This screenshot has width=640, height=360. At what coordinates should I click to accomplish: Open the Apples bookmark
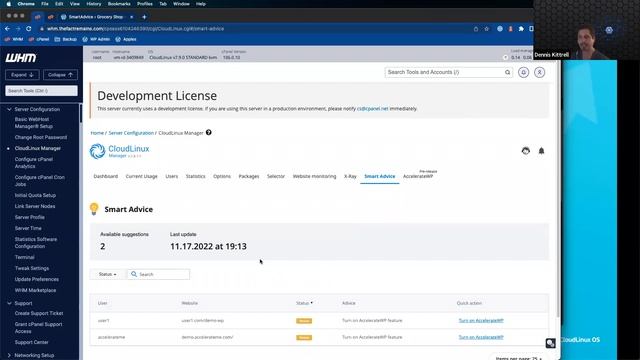(x=126, y=39)
